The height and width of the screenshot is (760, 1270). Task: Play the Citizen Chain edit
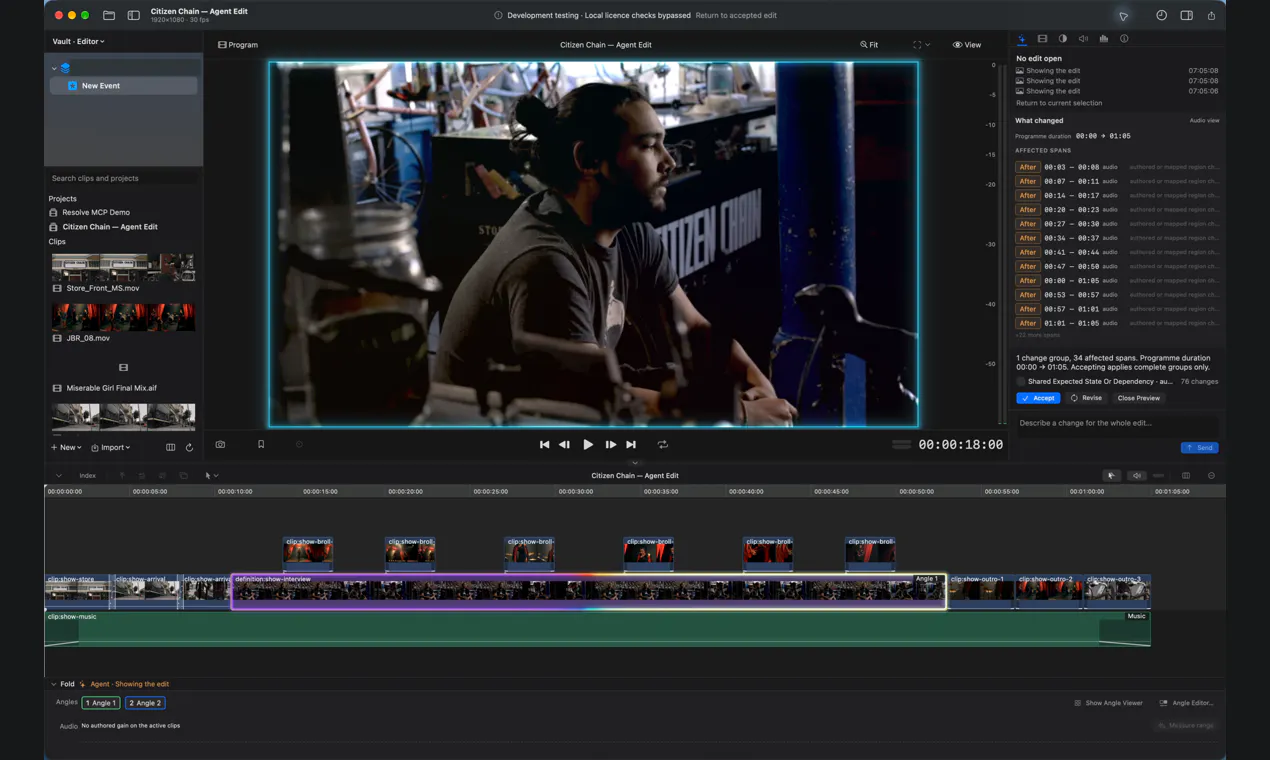point(588,445)
